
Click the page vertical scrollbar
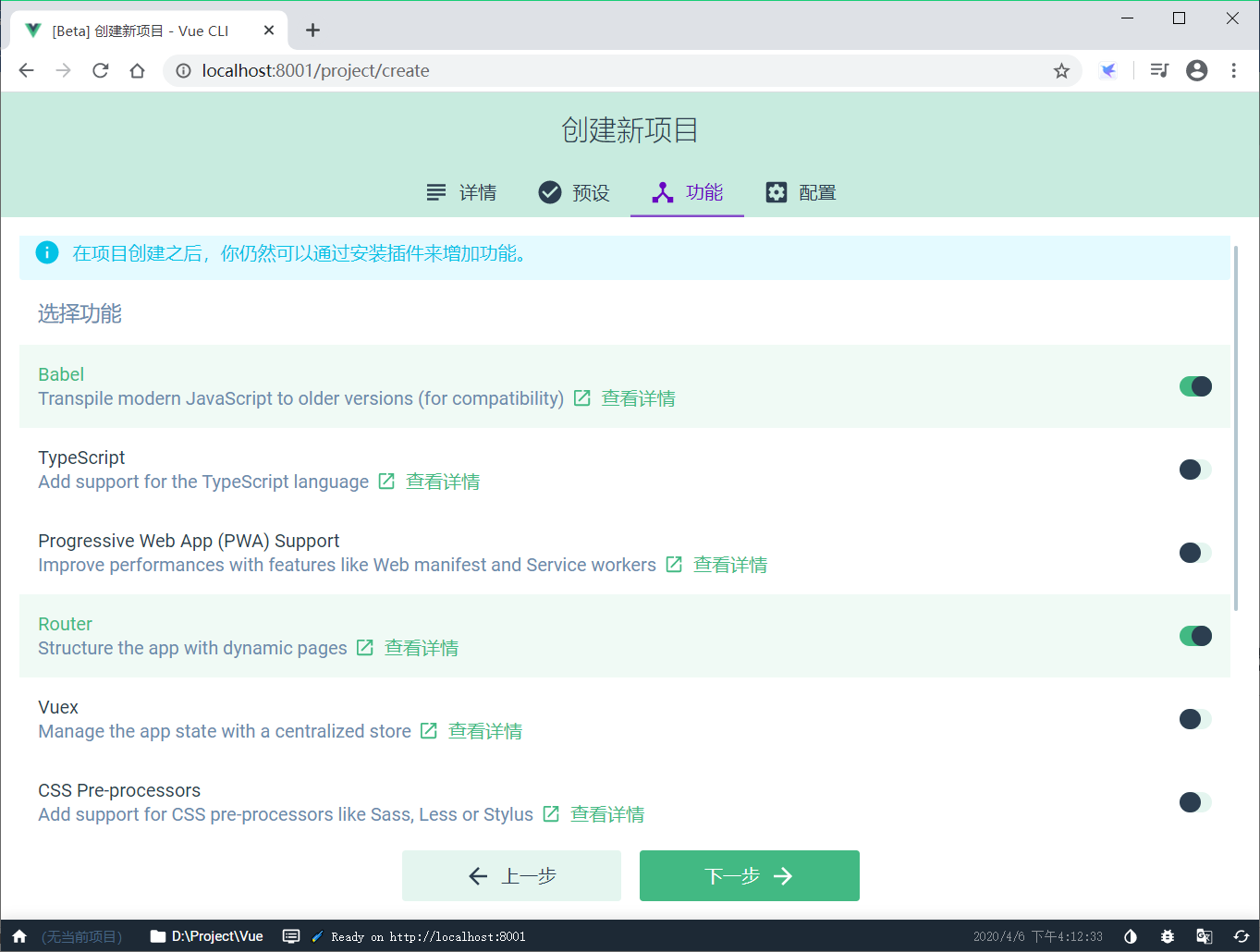[1236, 428]
